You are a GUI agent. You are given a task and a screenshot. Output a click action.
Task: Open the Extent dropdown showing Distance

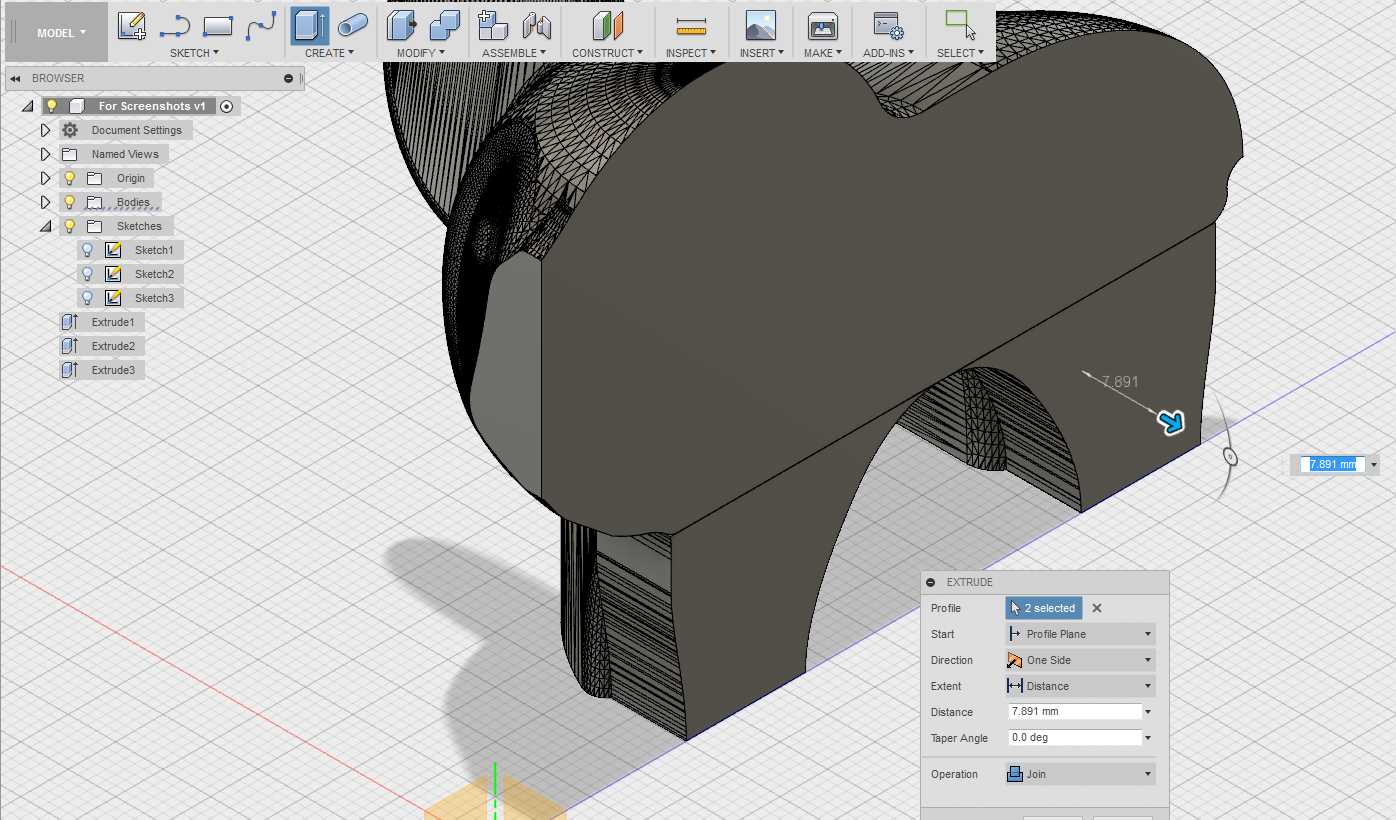1080,686
